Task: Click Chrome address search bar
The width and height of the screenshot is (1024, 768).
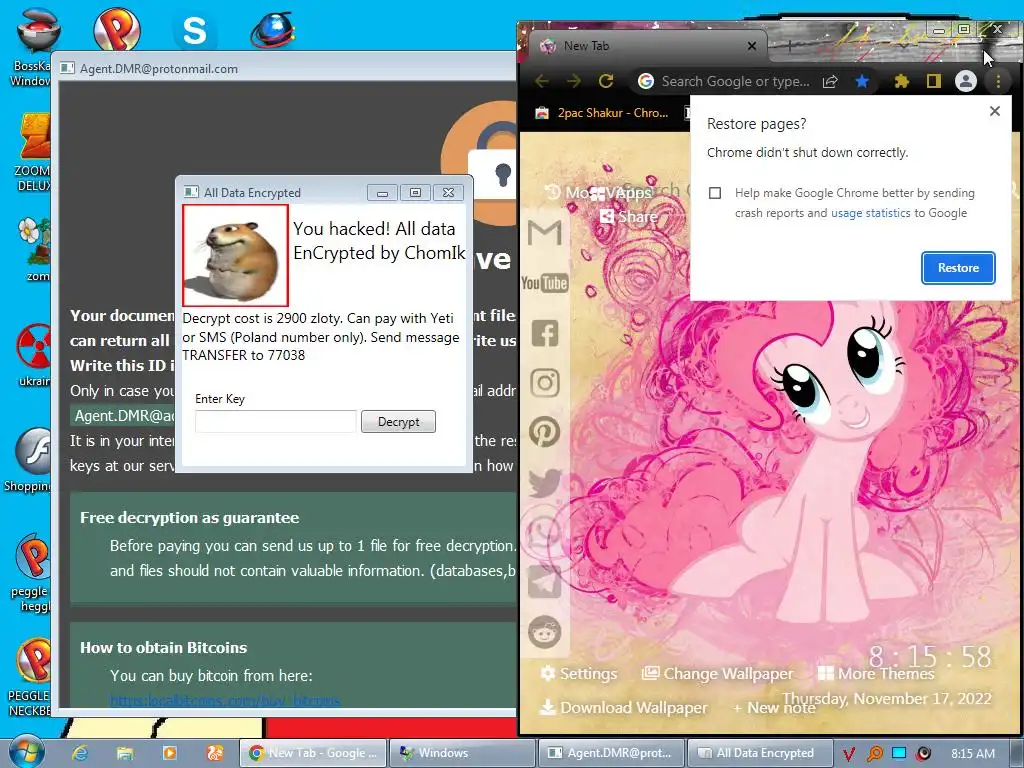Action: tap(735, 81)
